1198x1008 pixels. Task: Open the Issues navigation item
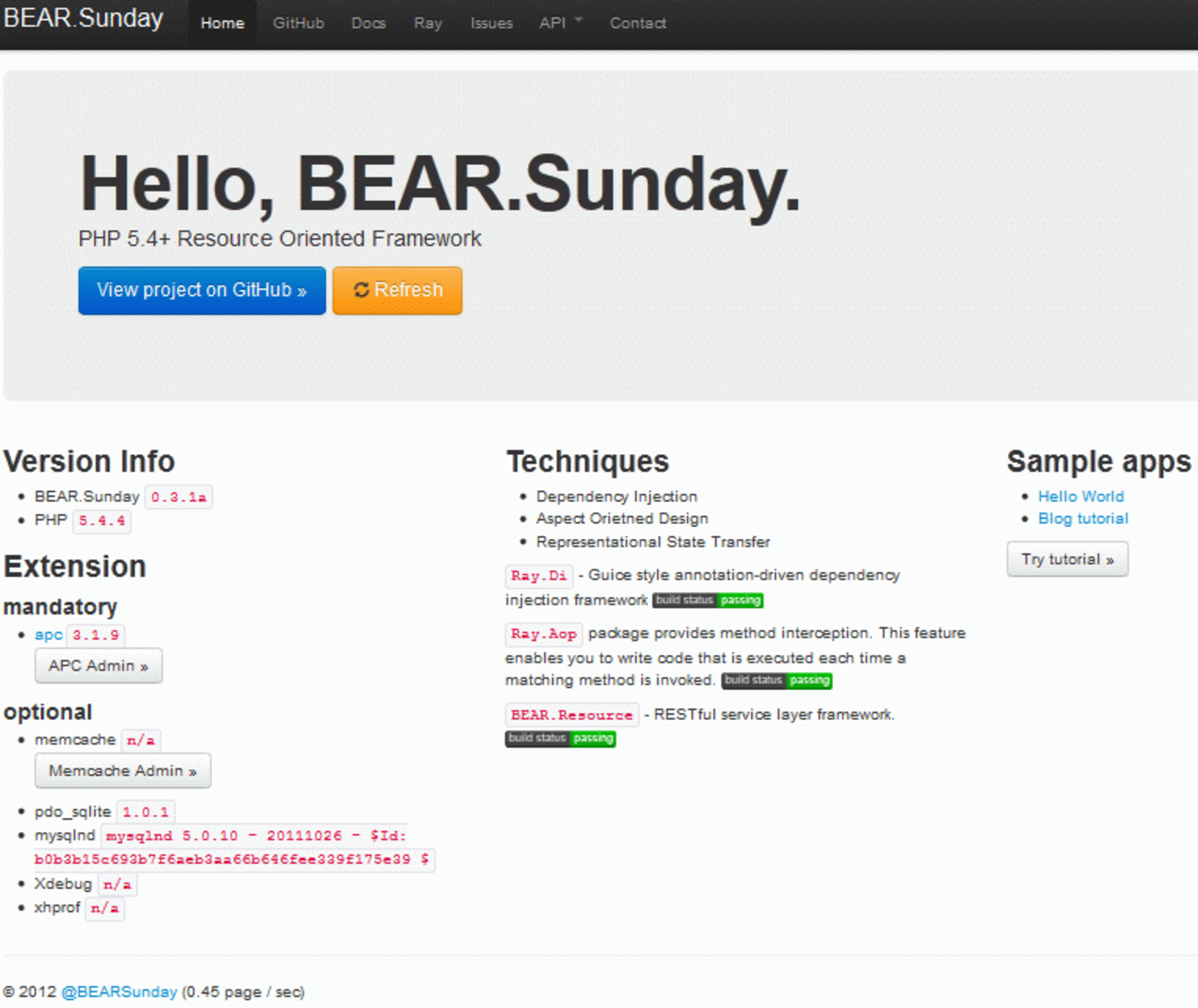point(491,23)
